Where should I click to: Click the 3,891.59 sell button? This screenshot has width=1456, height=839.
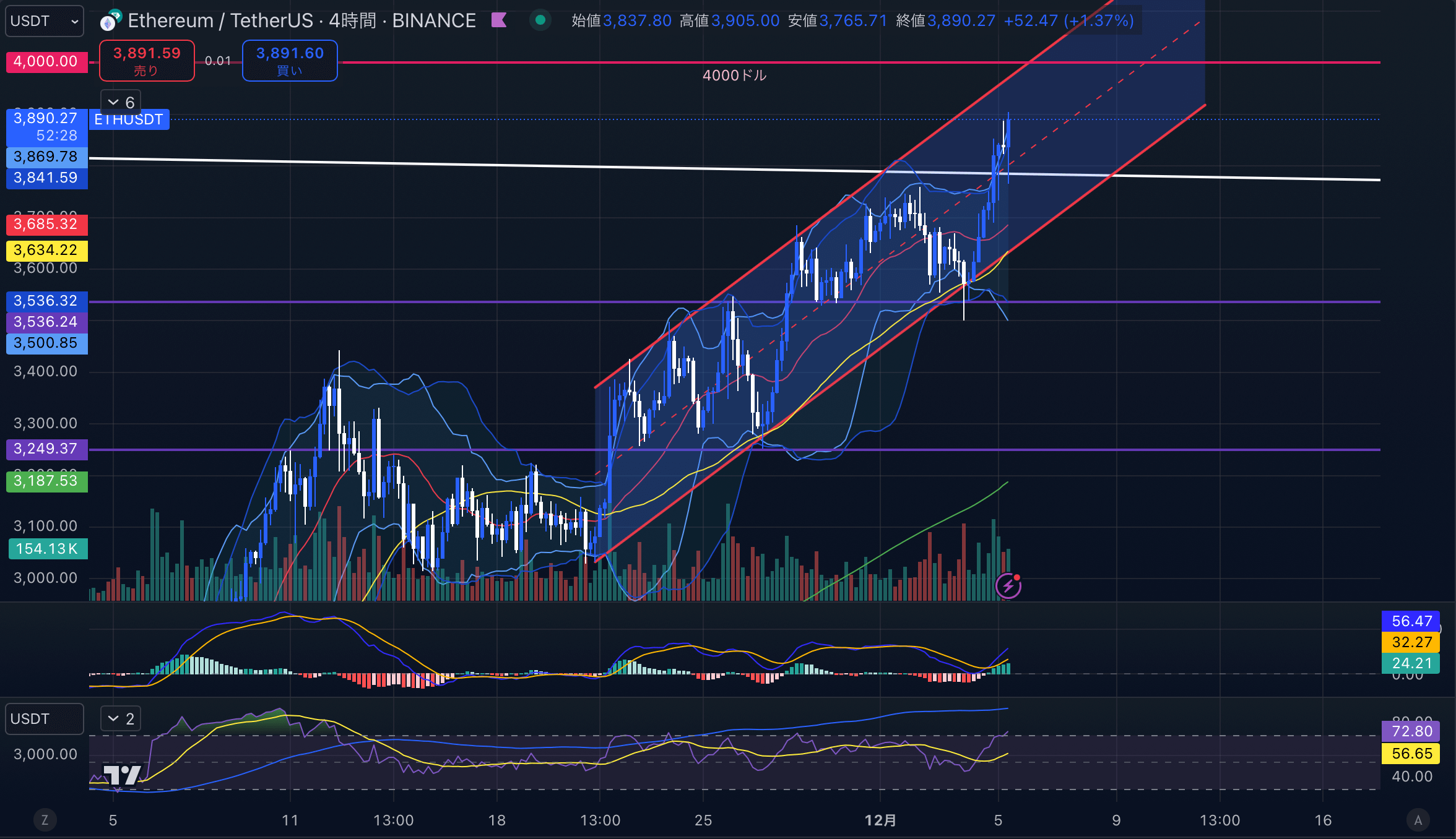[x=147, y=61]
